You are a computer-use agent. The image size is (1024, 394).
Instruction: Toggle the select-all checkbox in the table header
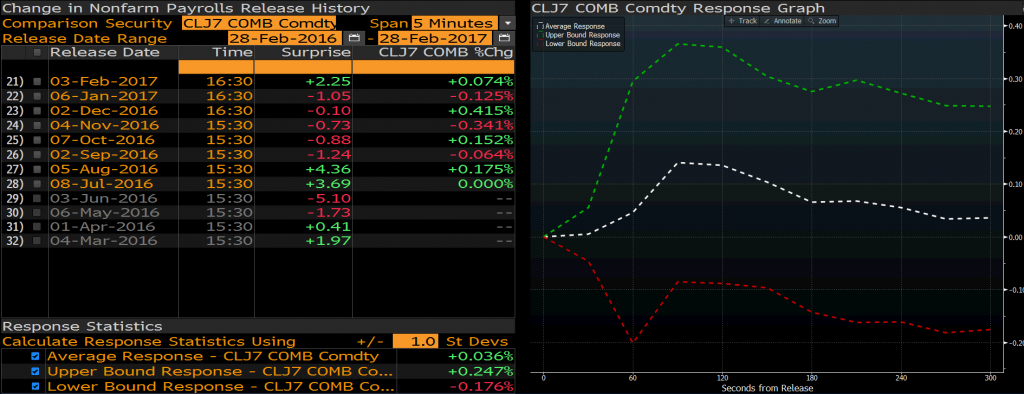point(37,52)
